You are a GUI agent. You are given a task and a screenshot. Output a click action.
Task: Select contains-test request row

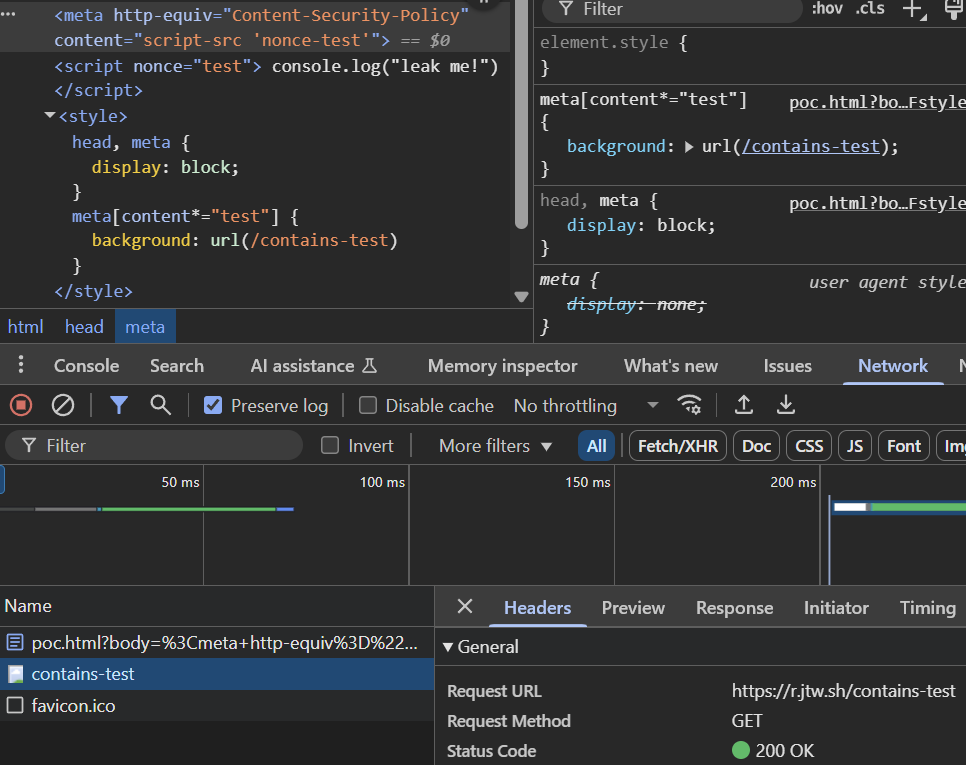tap(217, 674)
